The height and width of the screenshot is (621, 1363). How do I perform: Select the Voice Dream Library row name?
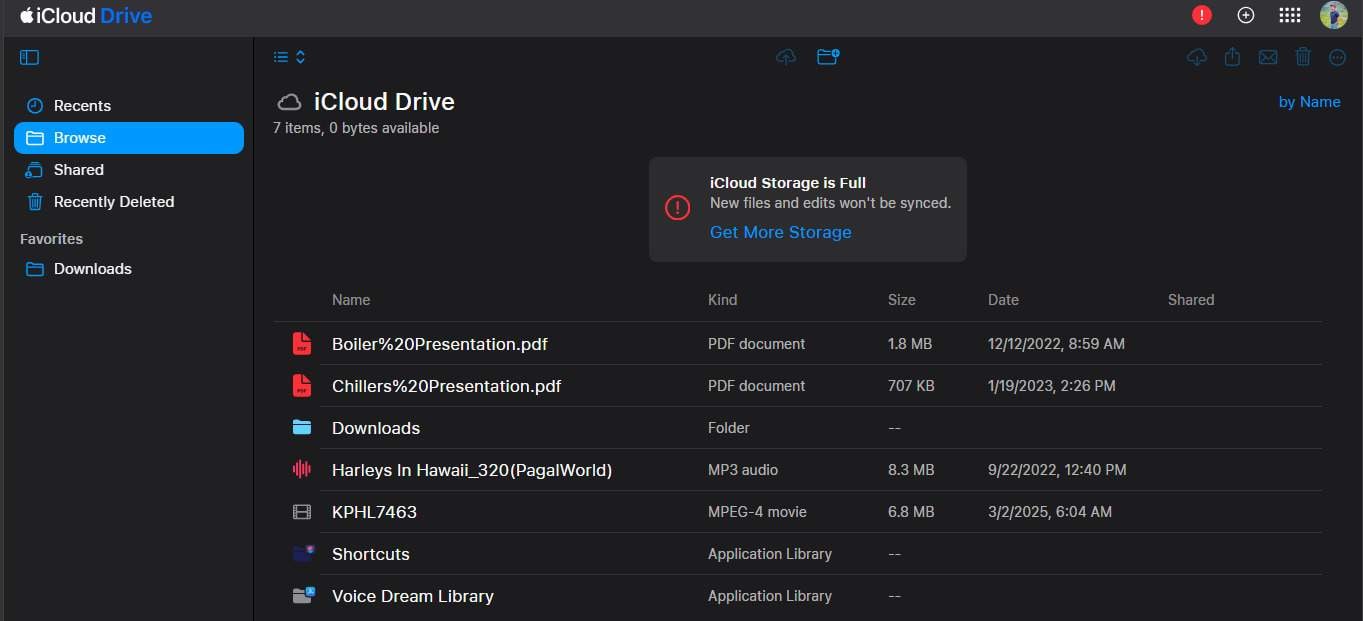pos(413,596)
